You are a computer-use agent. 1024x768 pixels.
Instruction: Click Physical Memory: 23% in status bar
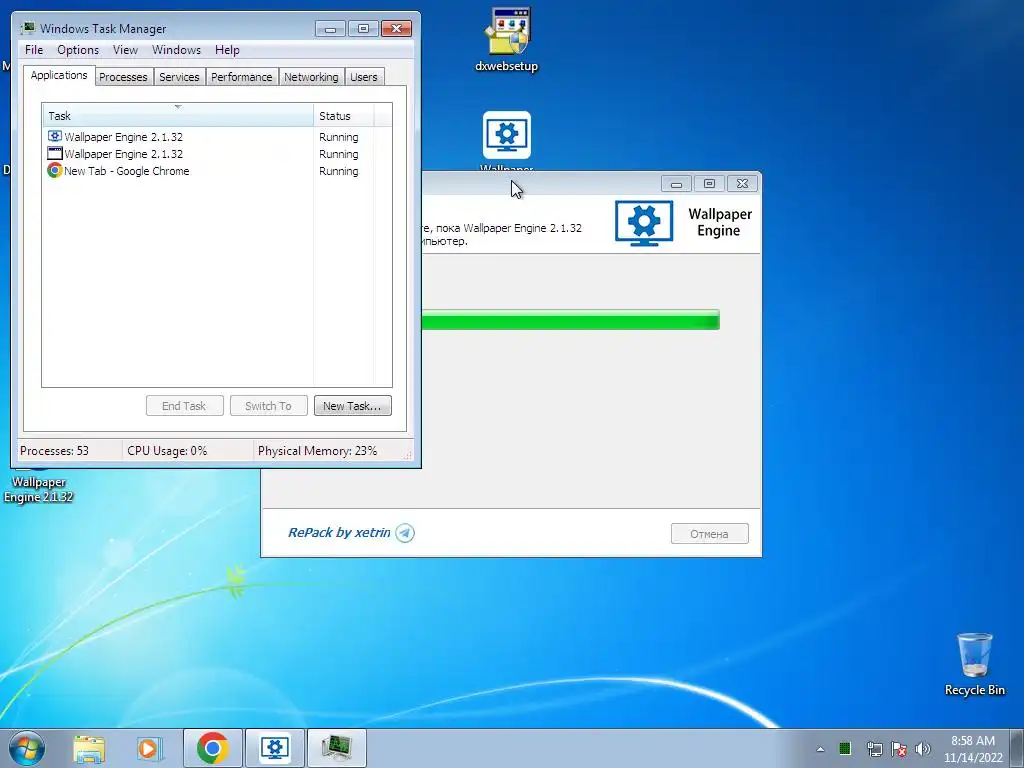point(317,451)
